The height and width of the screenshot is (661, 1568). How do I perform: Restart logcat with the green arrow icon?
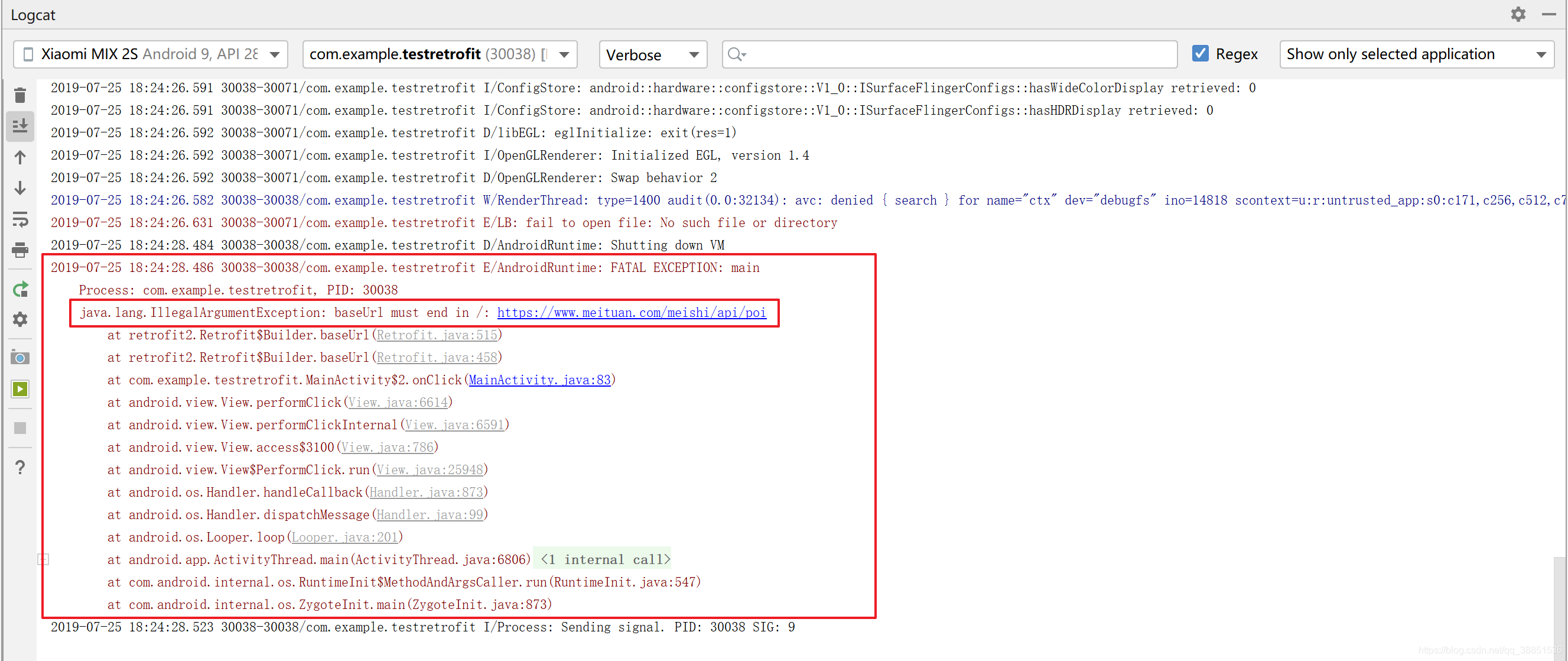point(20,289)
